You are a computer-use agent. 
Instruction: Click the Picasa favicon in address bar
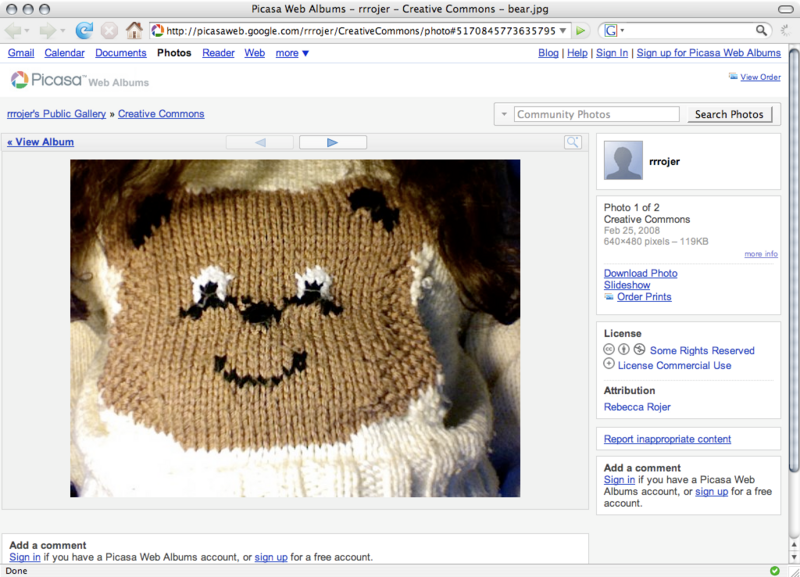click(x=158, y=31)
